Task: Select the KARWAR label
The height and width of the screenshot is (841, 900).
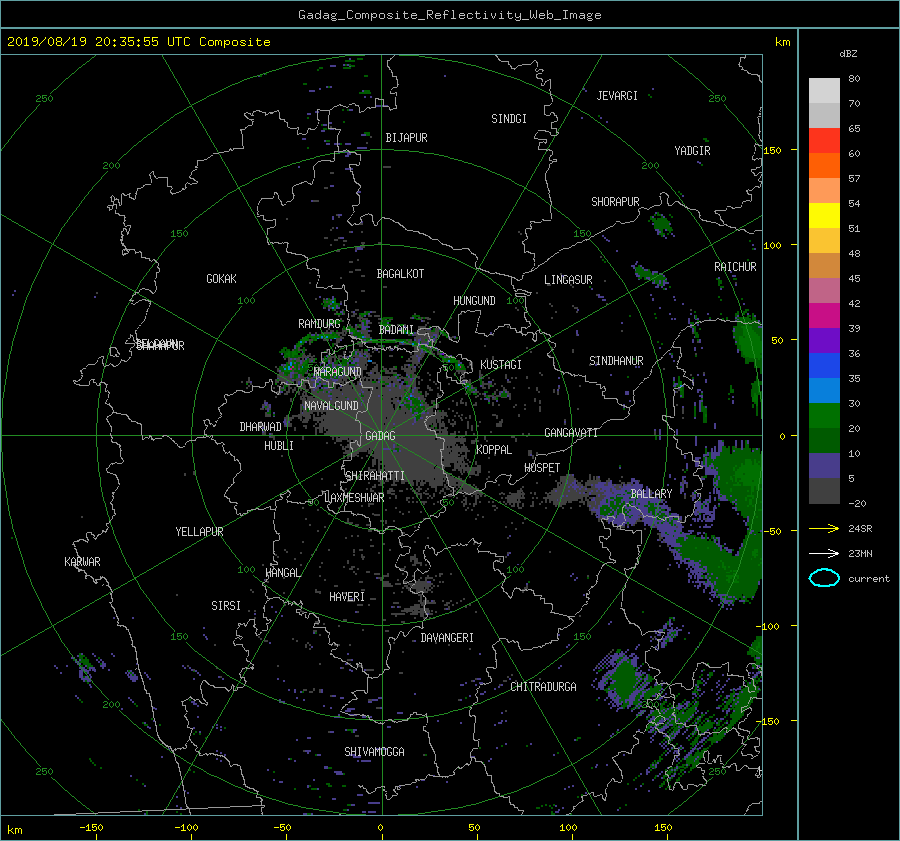Action: pyautogui.click(x=82, y=562)
